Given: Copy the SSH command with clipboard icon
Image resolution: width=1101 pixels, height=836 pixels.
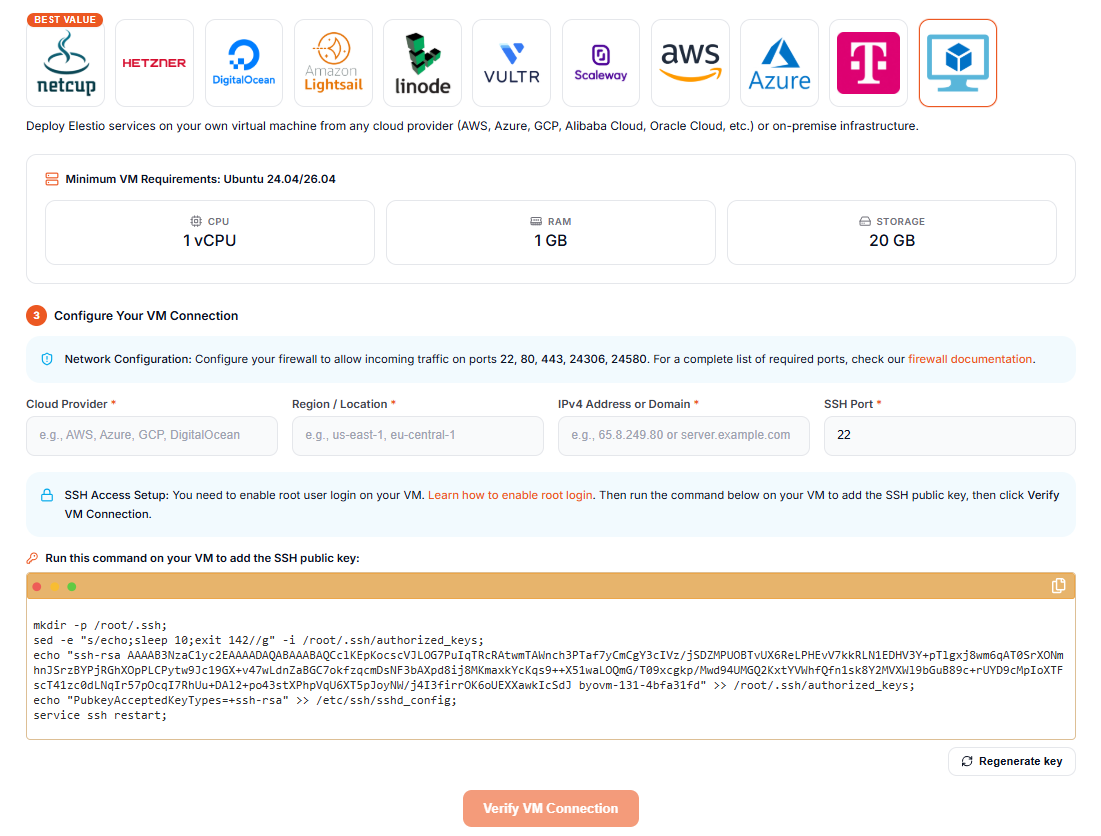Looking at the screenshot, I should [1058, 585].
